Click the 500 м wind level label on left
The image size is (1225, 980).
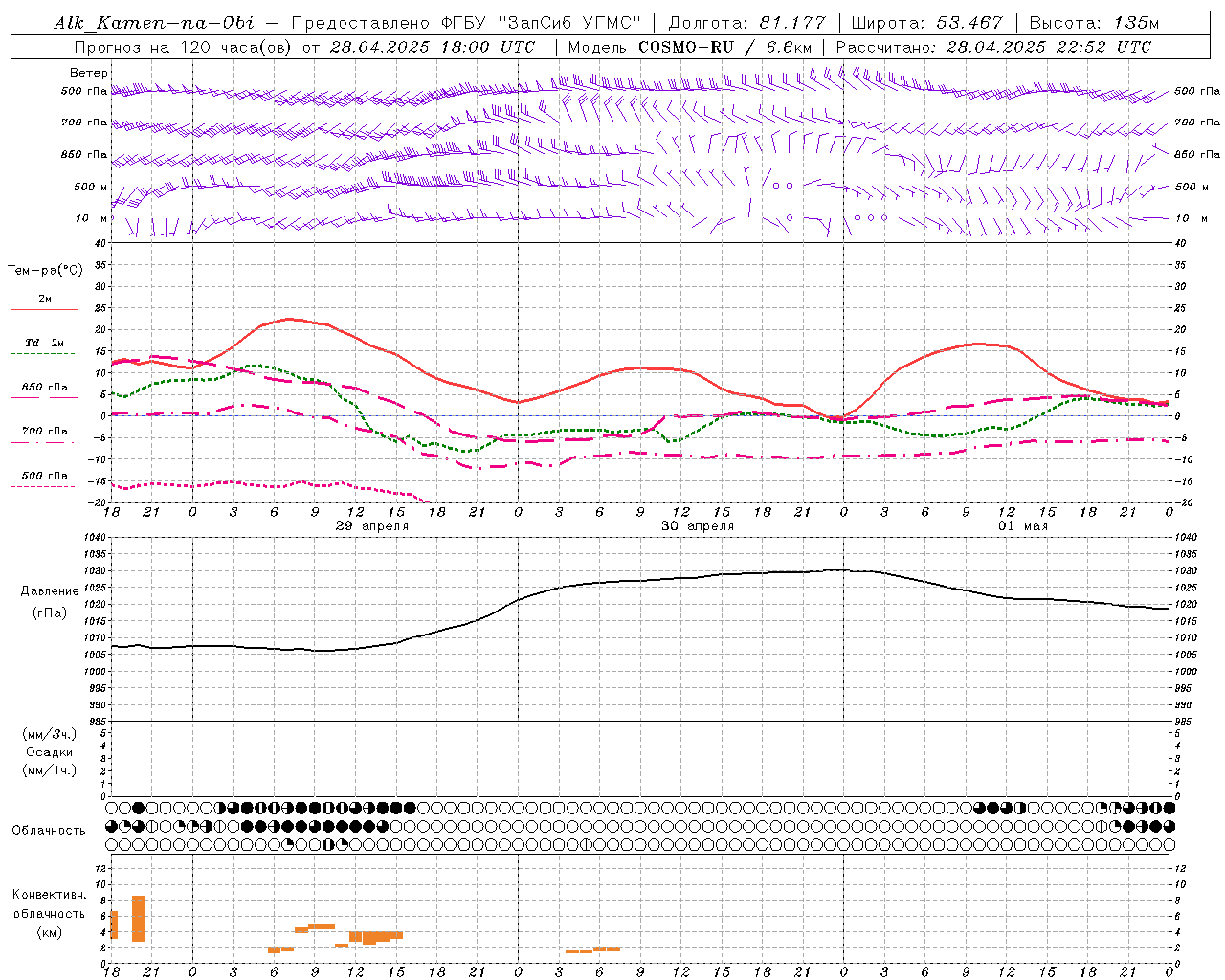point(92,187)
